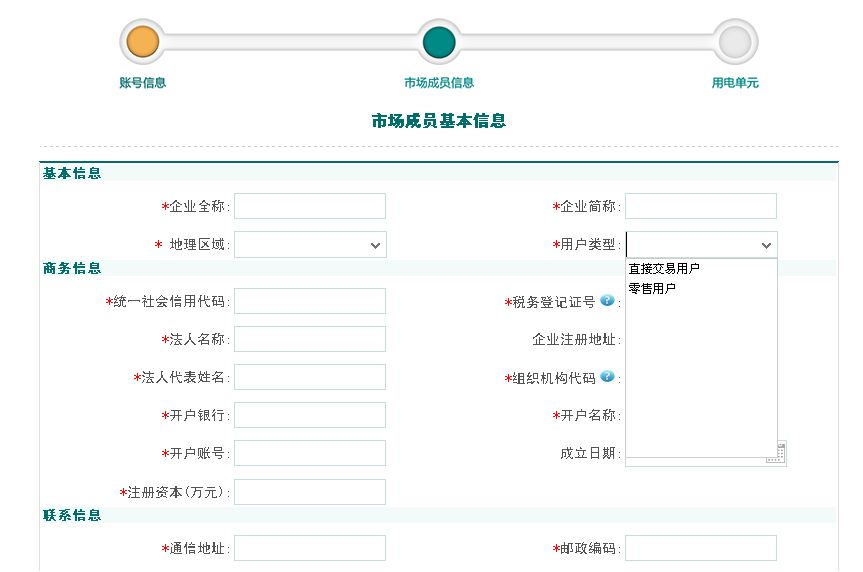Click the grey 用电单元 step circle

(735, 42)
